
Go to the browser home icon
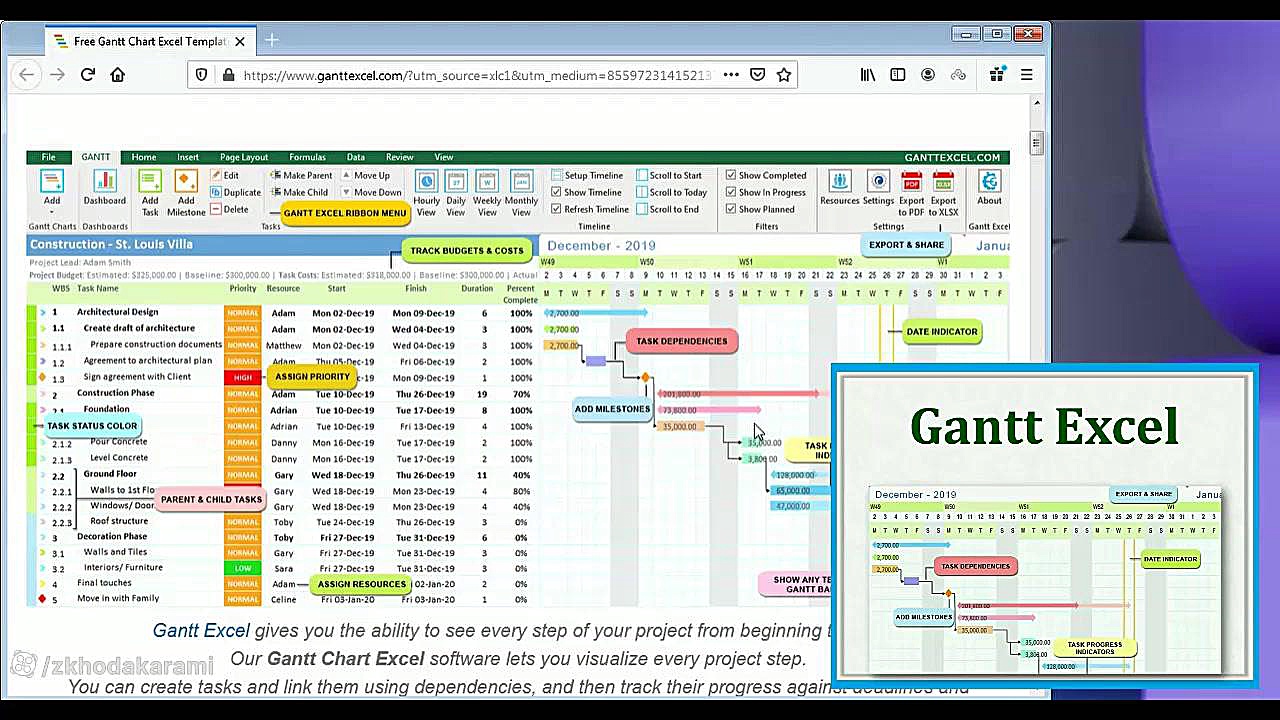[x=117, y=75]
